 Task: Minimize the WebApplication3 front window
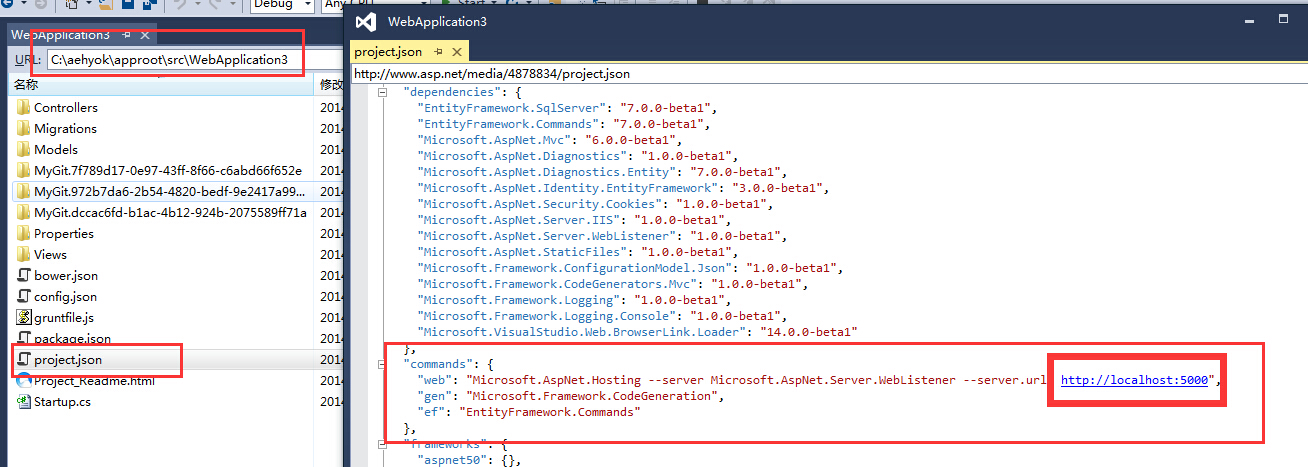pos(1247,20)
